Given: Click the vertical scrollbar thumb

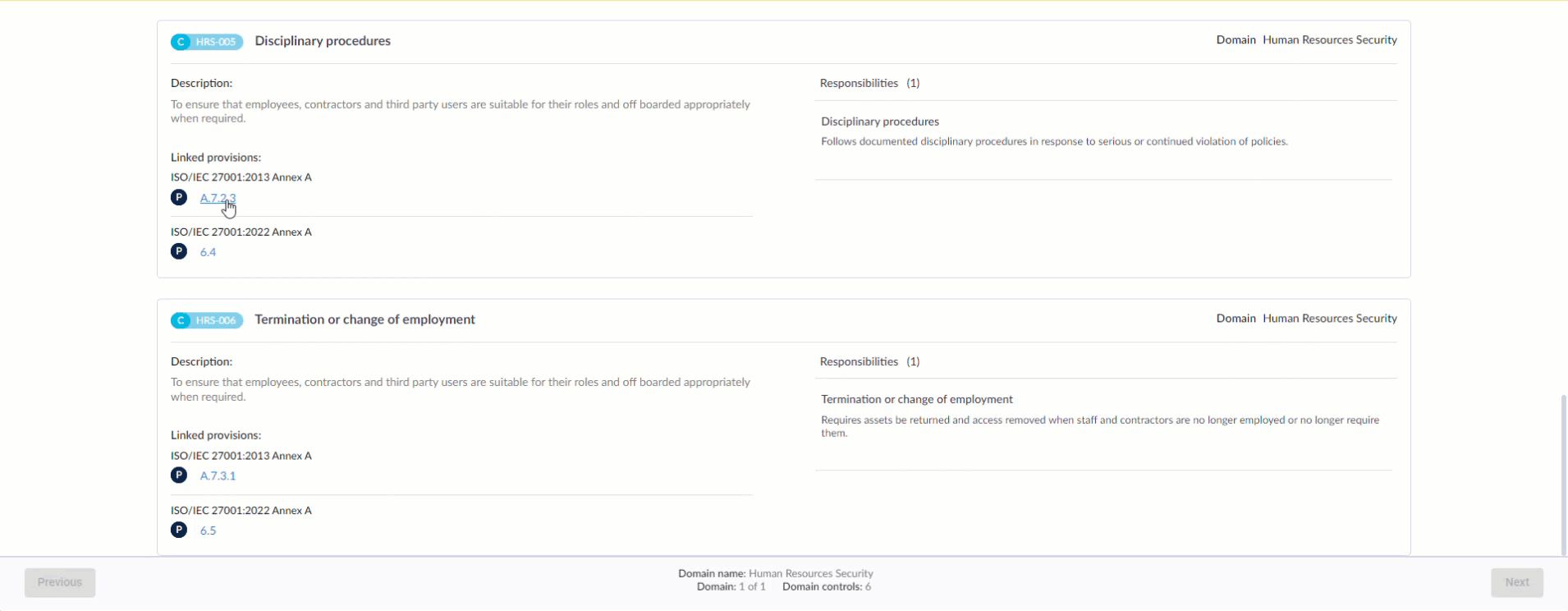Looking at the screenshot, I should (1563, 475).
